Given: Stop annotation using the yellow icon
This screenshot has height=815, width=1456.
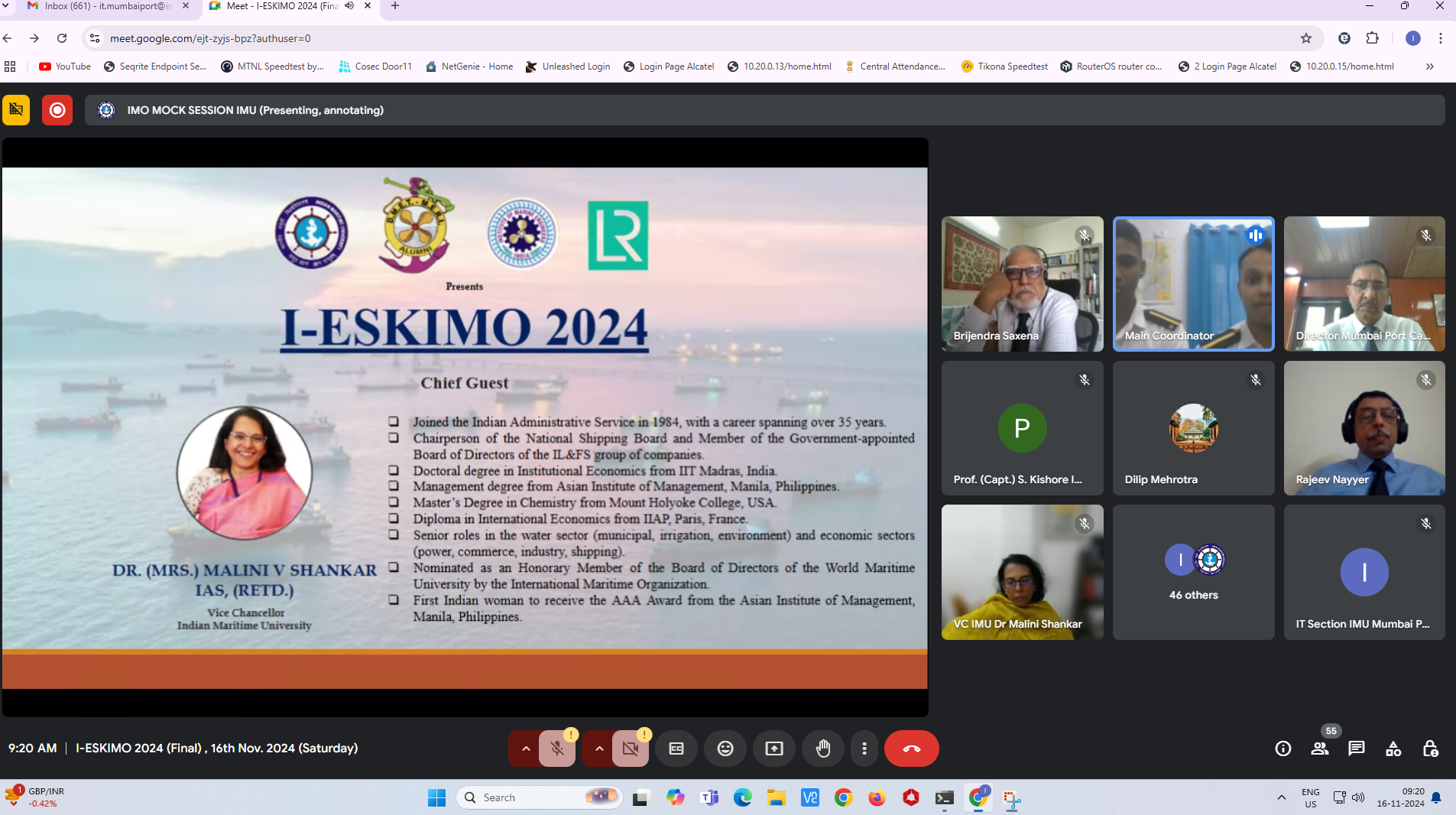Looking at the screenshot, I should tap(16, 110).
